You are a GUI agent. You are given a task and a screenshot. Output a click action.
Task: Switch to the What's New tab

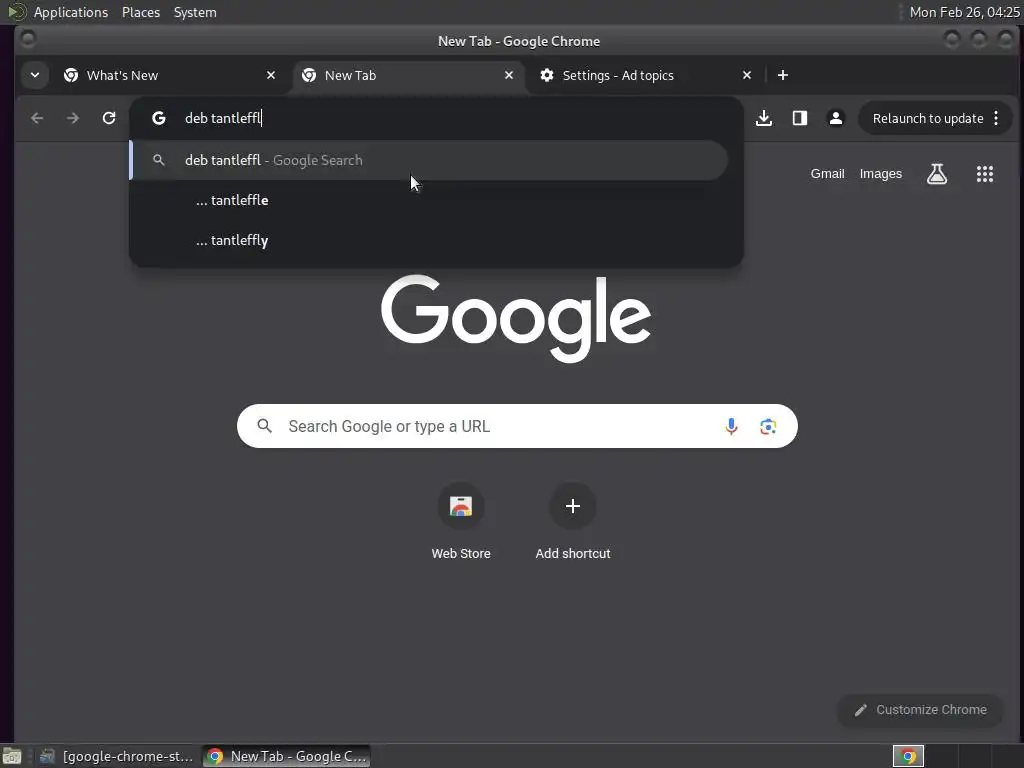click(170, 75)
